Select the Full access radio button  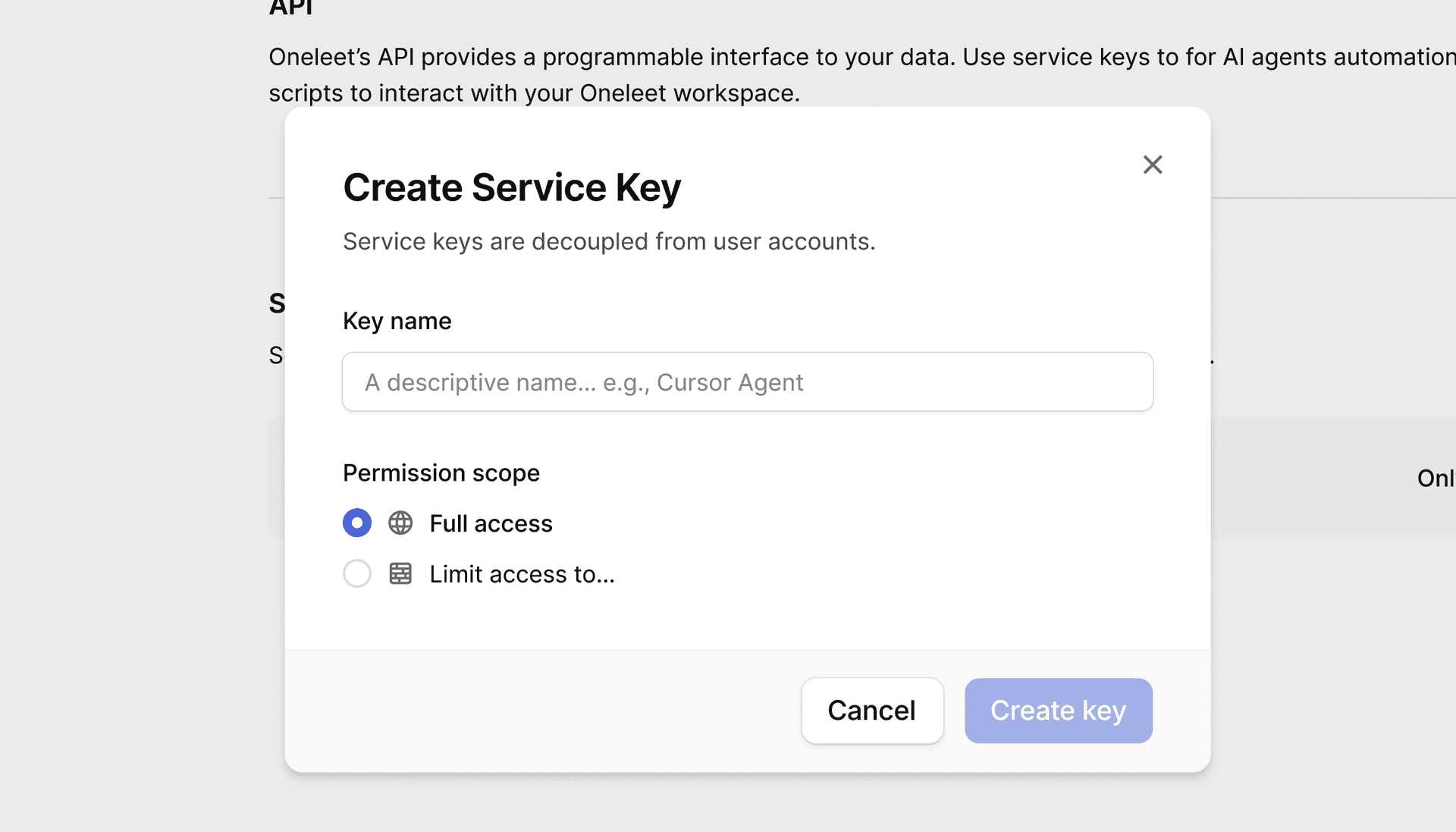pos(356,523)
